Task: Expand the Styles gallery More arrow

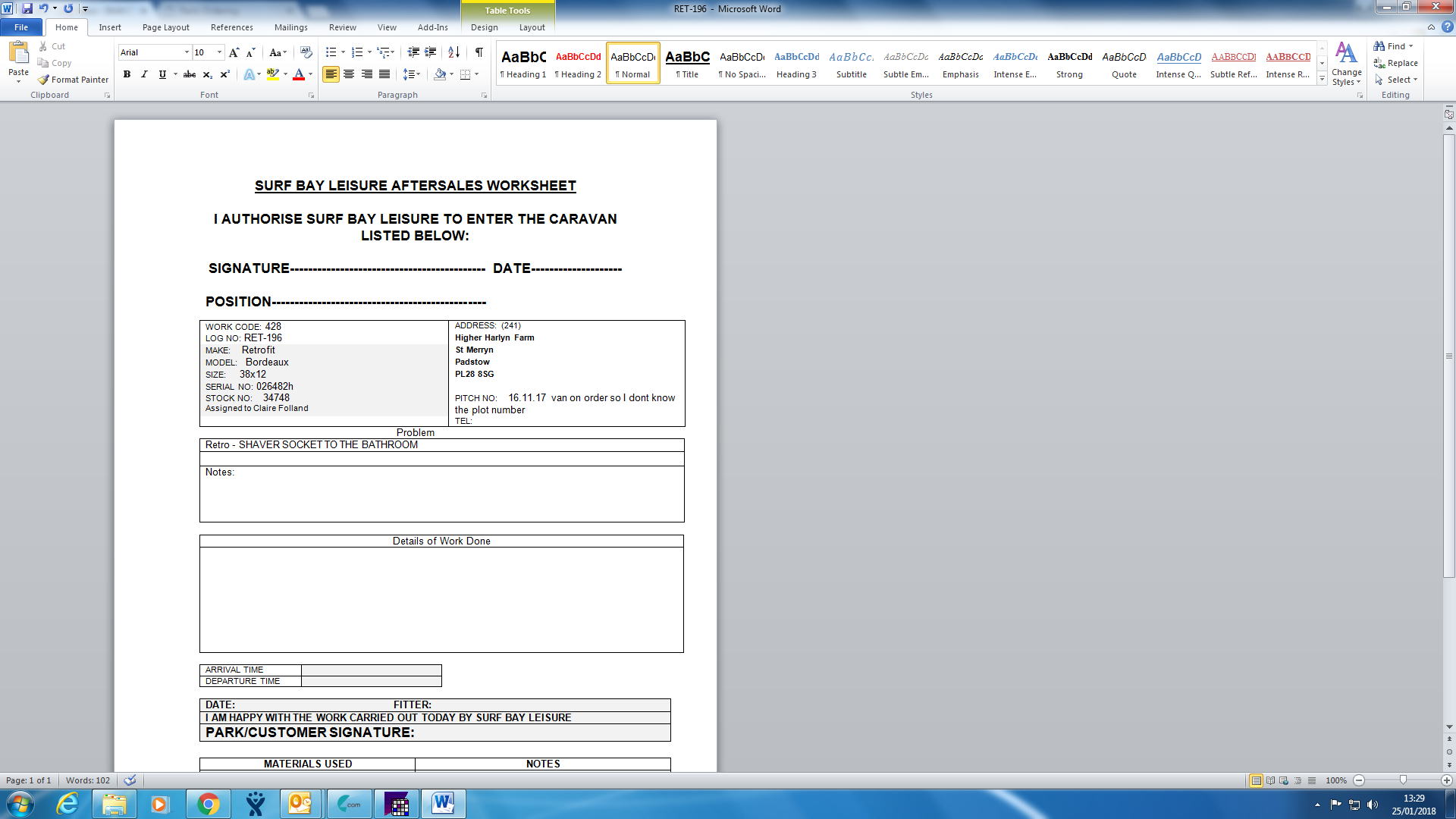Action: tap(1322, 79)
